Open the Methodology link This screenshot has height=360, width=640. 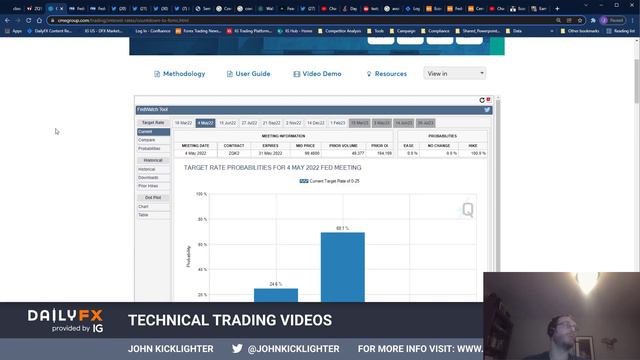[x=180, y=74]
